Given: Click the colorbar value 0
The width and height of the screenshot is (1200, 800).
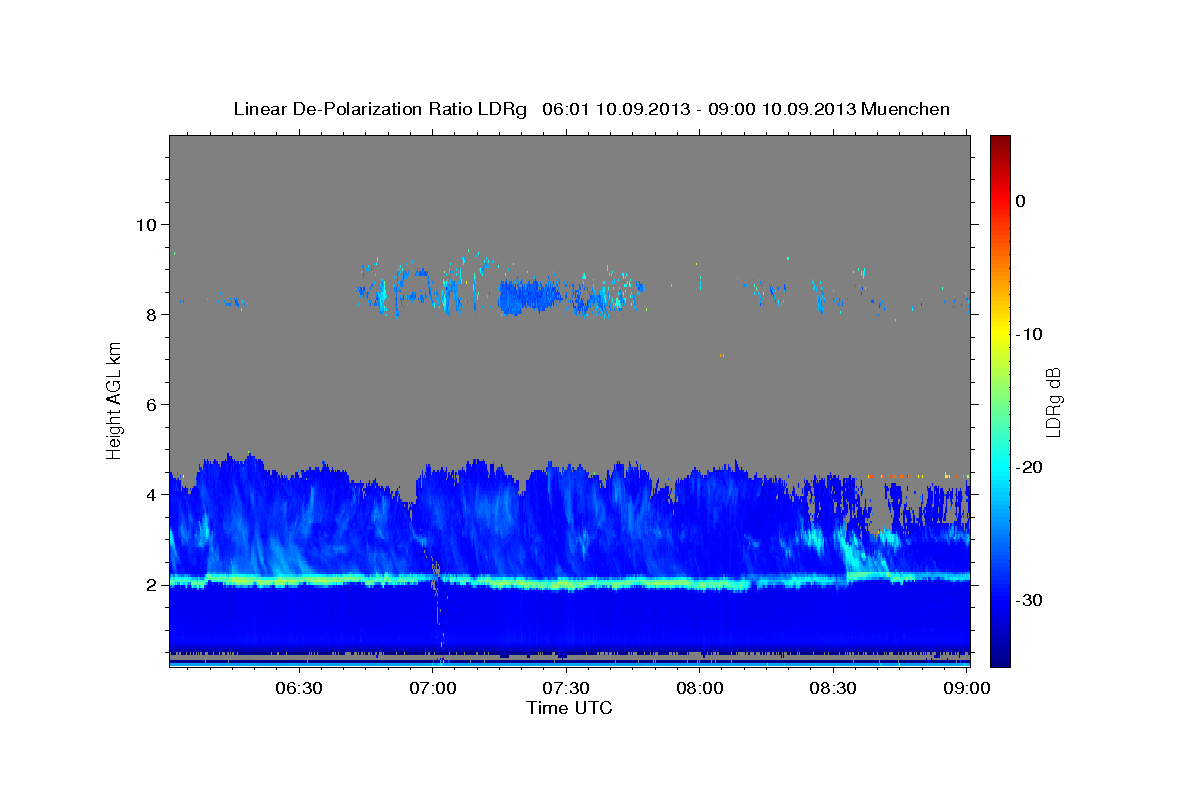Looking at the screenshot, I should click(x=1021, y=201).
